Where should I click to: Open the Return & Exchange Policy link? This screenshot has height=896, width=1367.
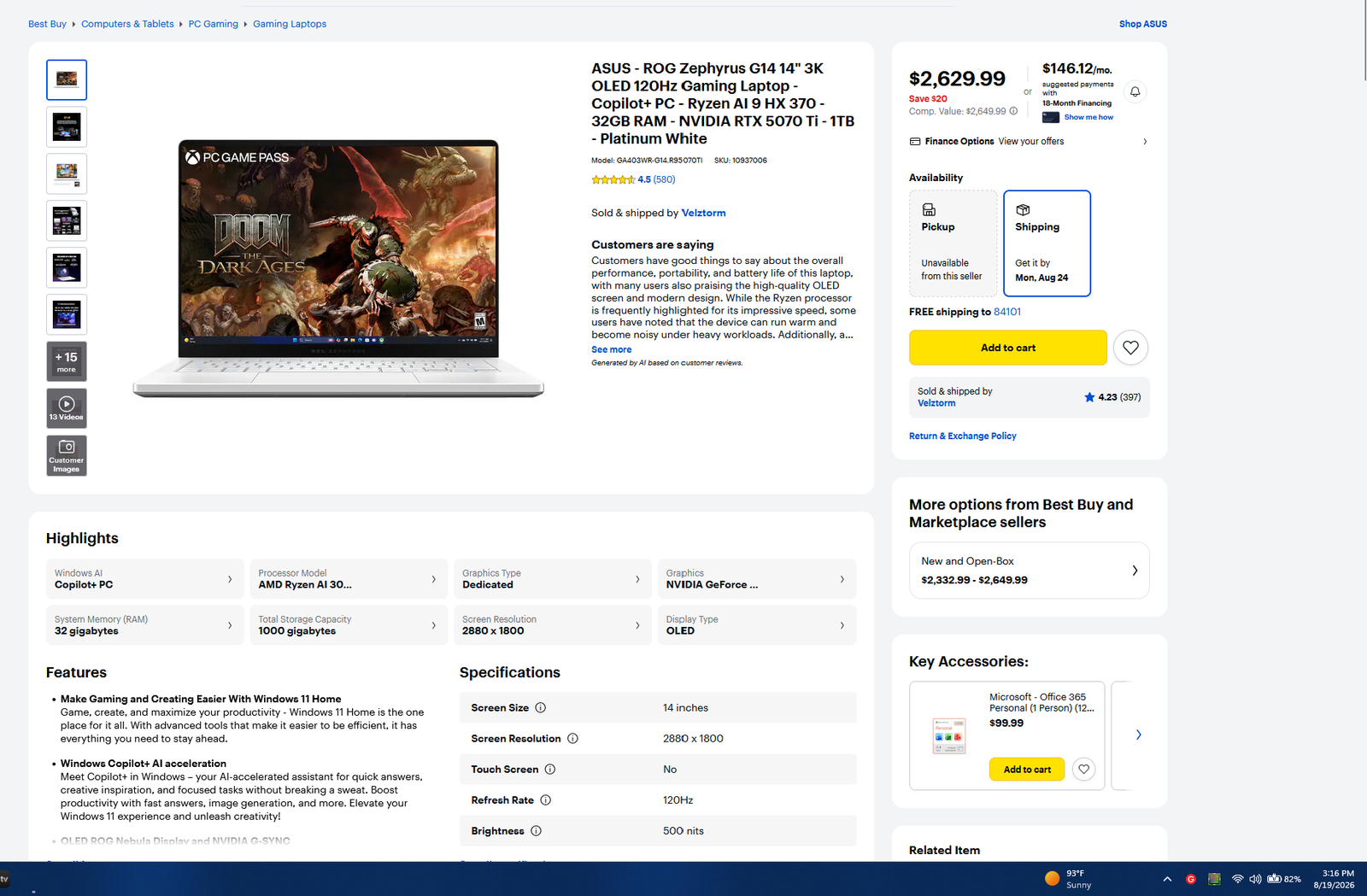[963, 436]
